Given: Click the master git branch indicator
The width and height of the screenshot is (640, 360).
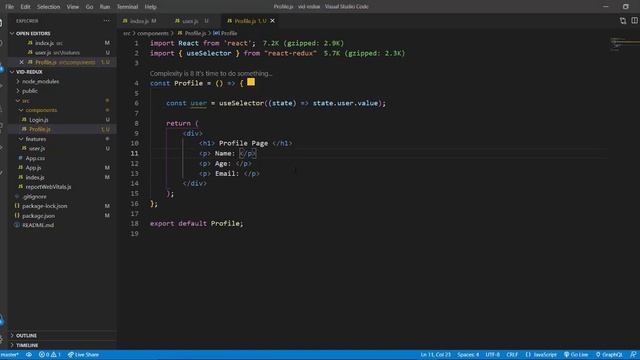Looking at the screenshot, I should [9, 355].
